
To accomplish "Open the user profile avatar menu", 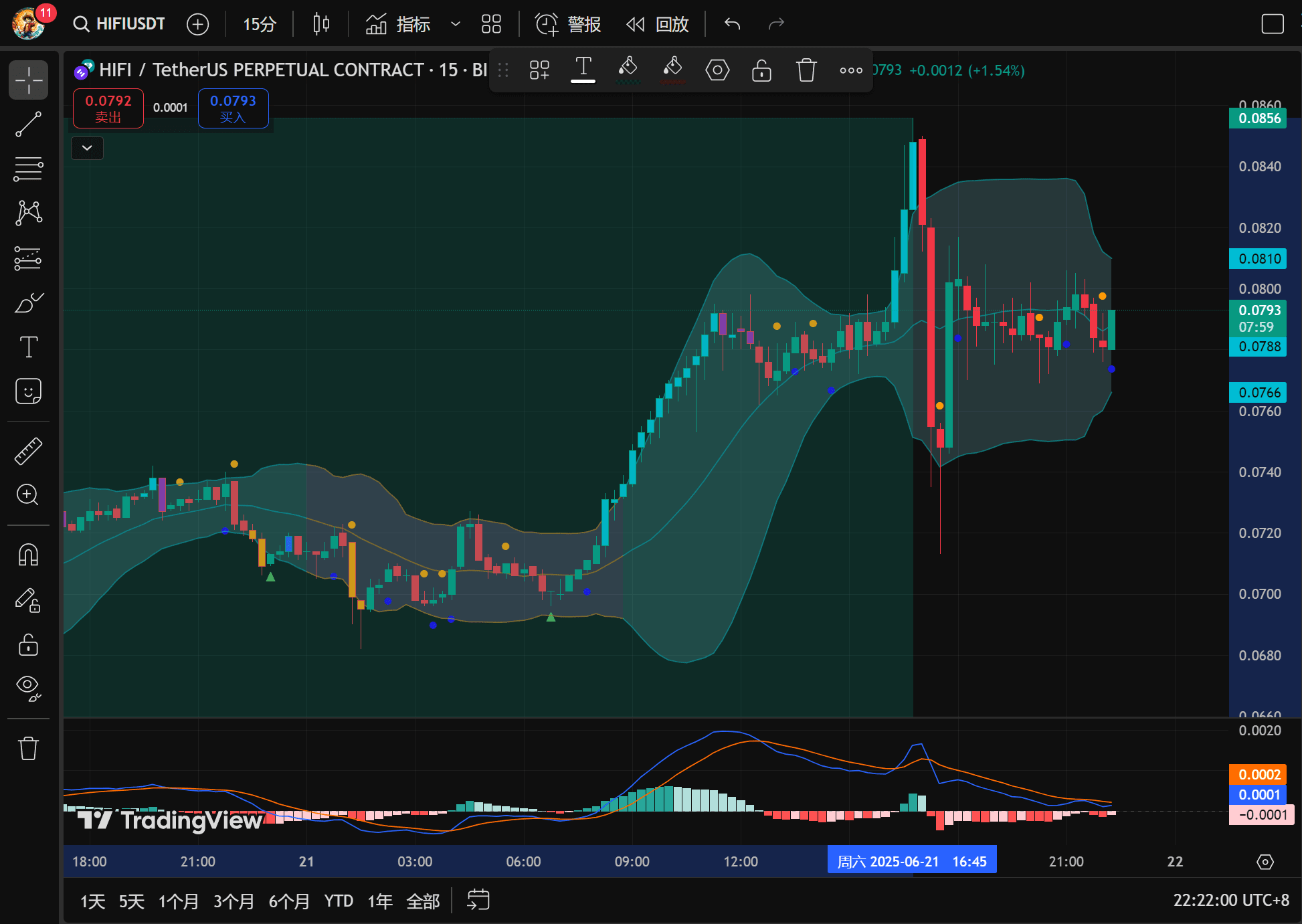I will (x=29, y=24).
